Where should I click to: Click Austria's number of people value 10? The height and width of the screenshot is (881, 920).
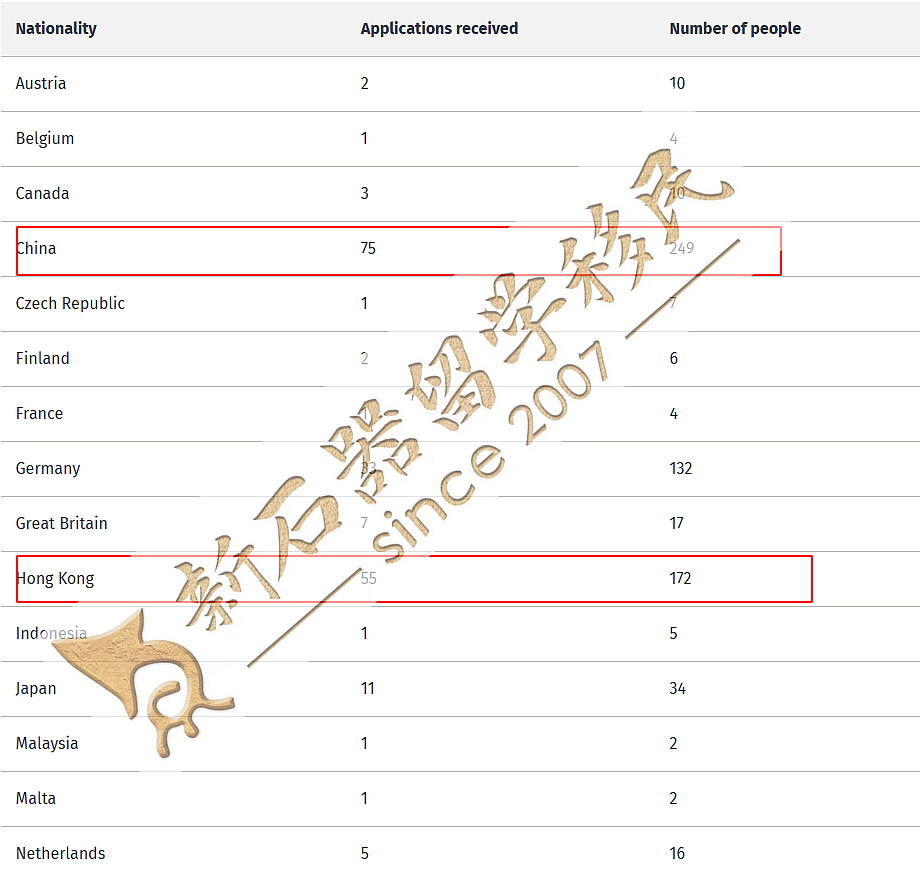click(677, 83)
